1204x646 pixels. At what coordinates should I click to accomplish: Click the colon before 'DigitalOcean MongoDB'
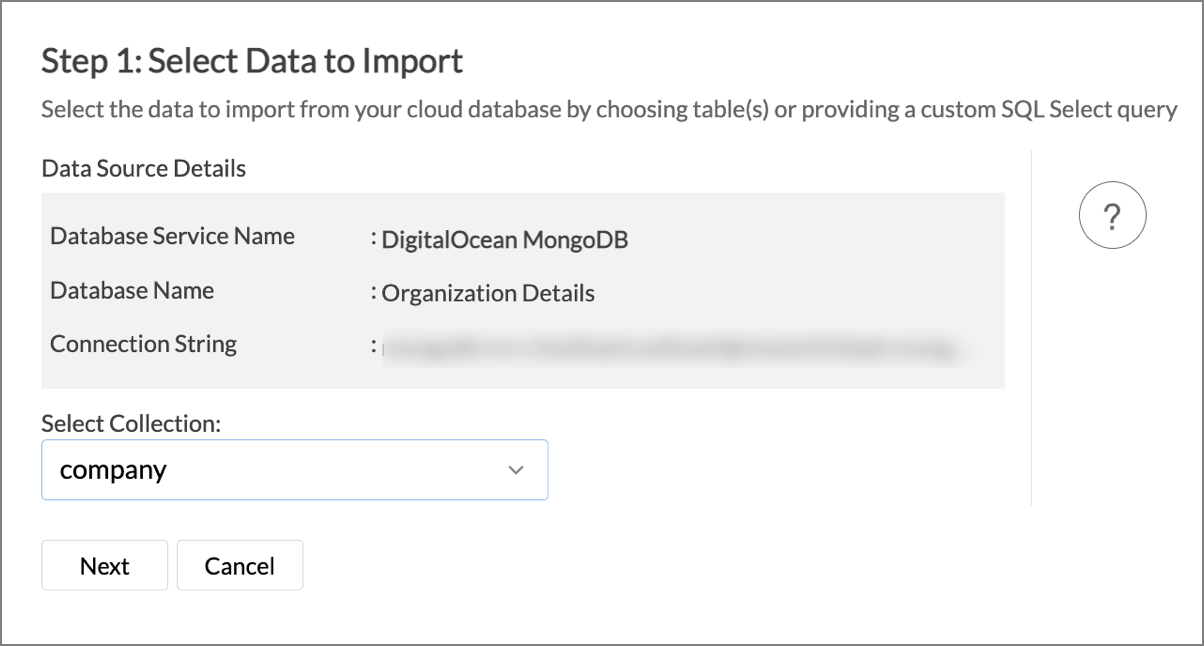[x=372, y=240]
